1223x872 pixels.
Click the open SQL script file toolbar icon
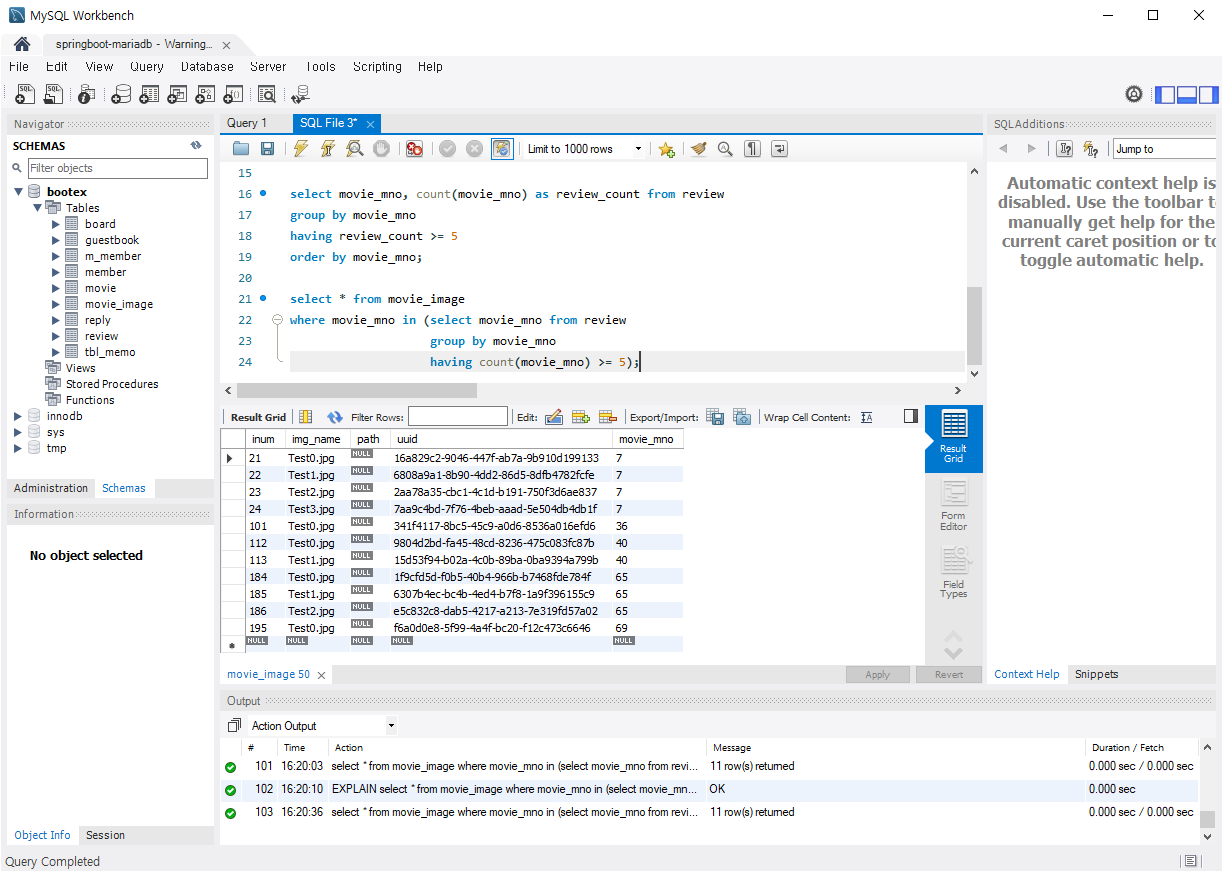point(54,94)
